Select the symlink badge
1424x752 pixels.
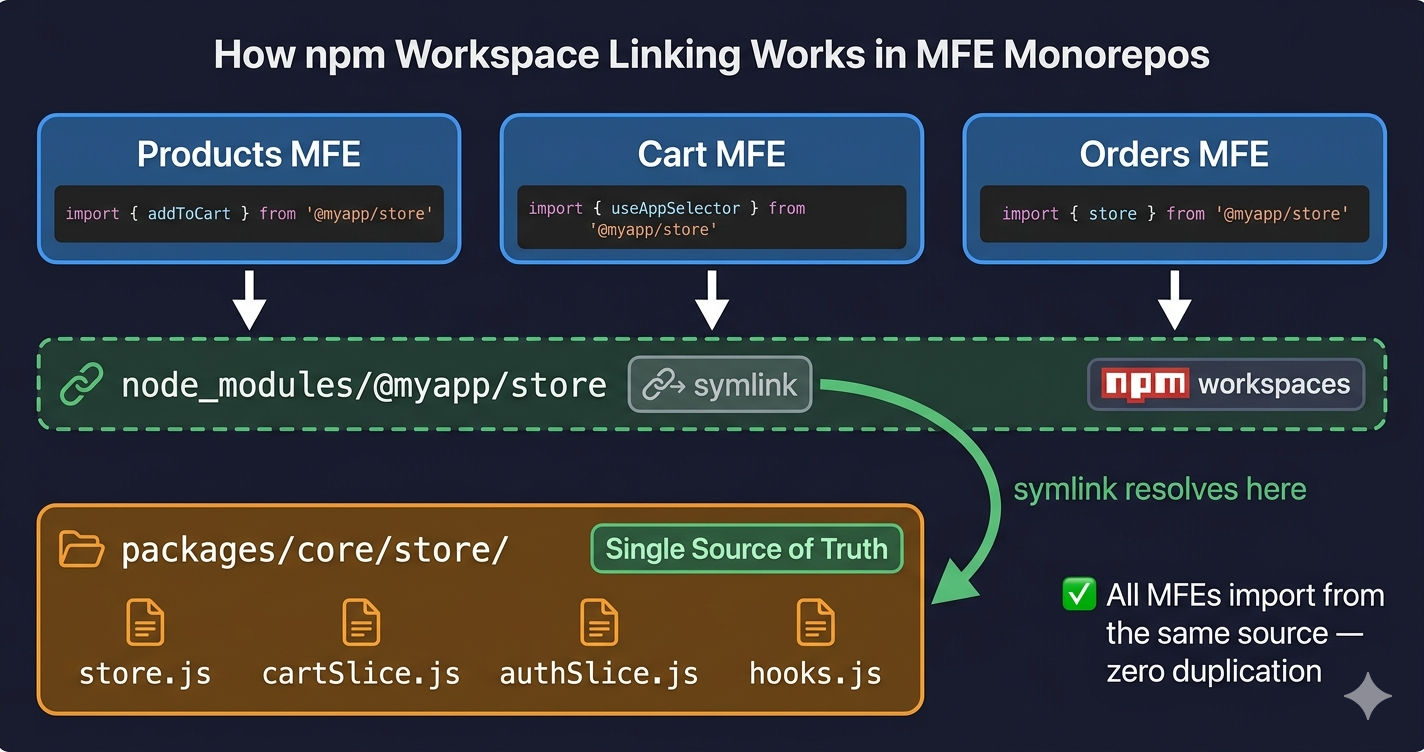tap(720, 385)
